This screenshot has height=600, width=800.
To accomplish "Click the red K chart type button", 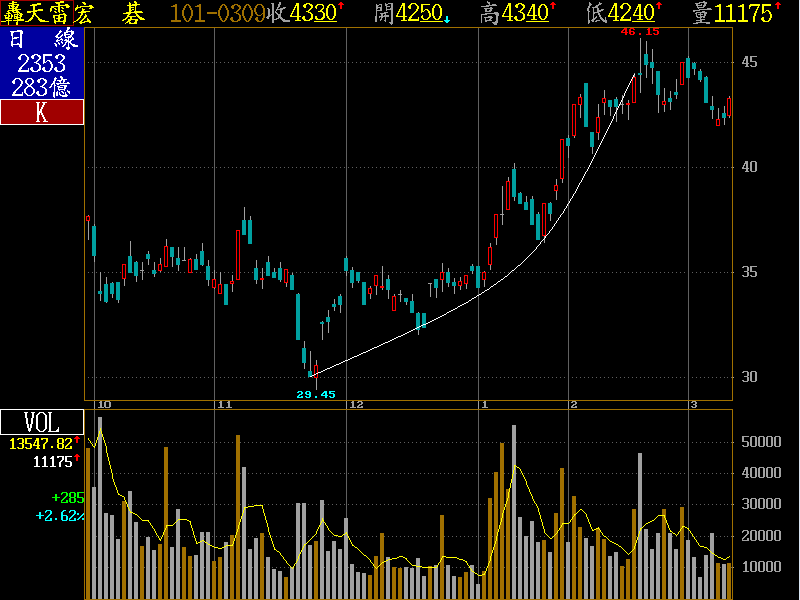I will click(41, 112).
